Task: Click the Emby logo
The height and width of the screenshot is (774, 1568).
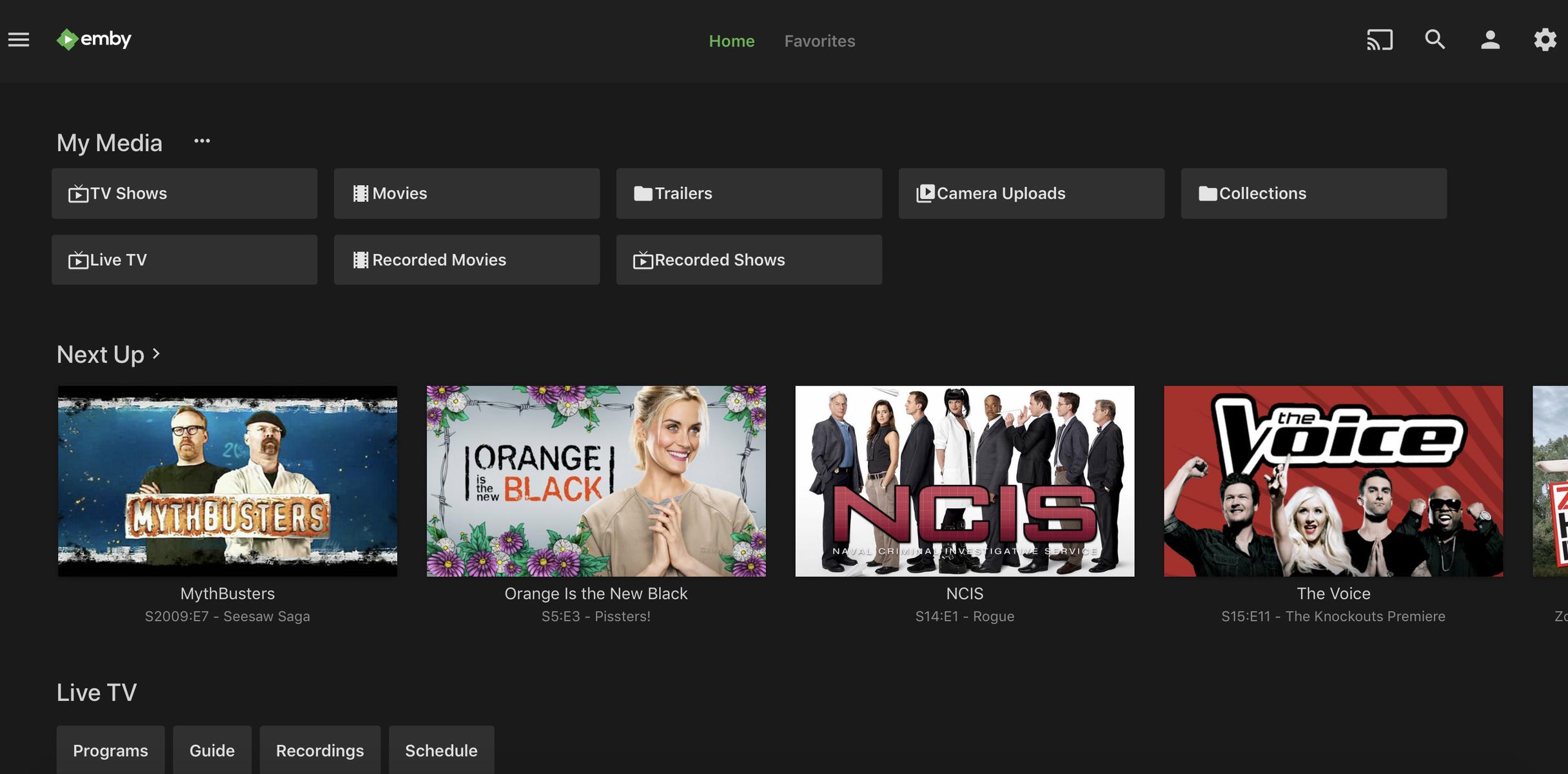Action: 94,39
